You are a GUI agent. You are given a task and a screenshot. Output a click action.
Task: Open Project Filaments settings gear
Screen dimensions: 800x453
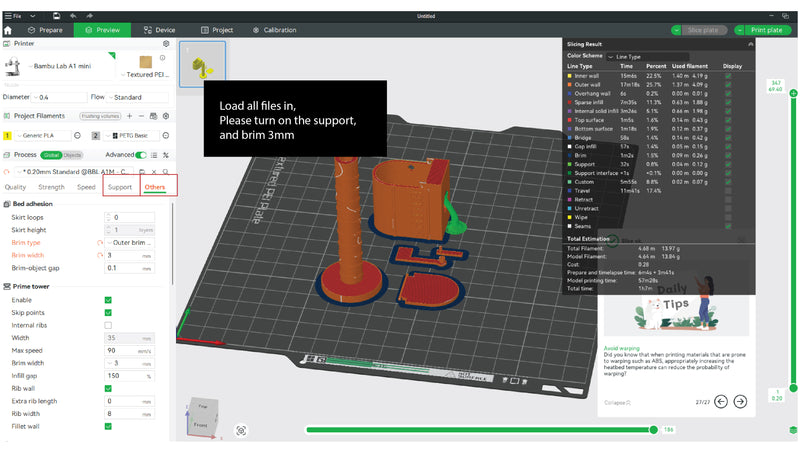click(x=166, y=116)
